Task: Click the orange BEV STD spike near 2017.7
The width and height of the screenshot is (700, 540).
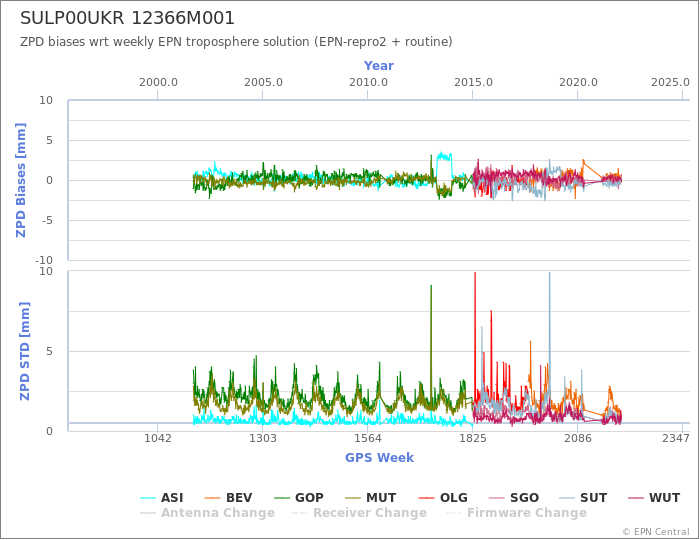Action: click(x=530, y=361)
